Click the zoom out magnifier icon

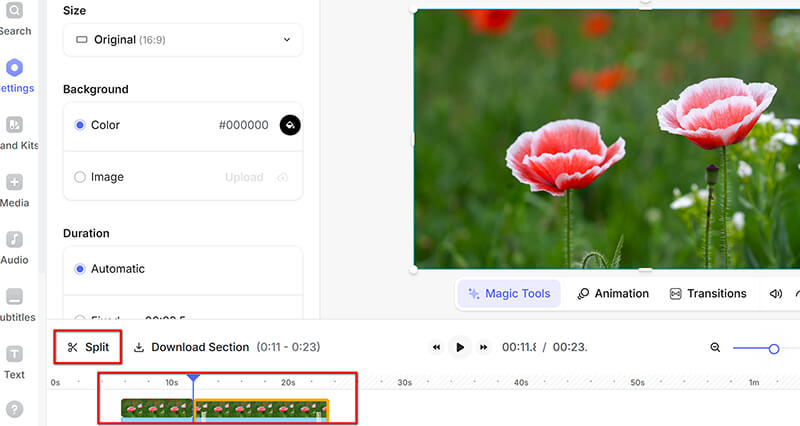click(715, 347)
